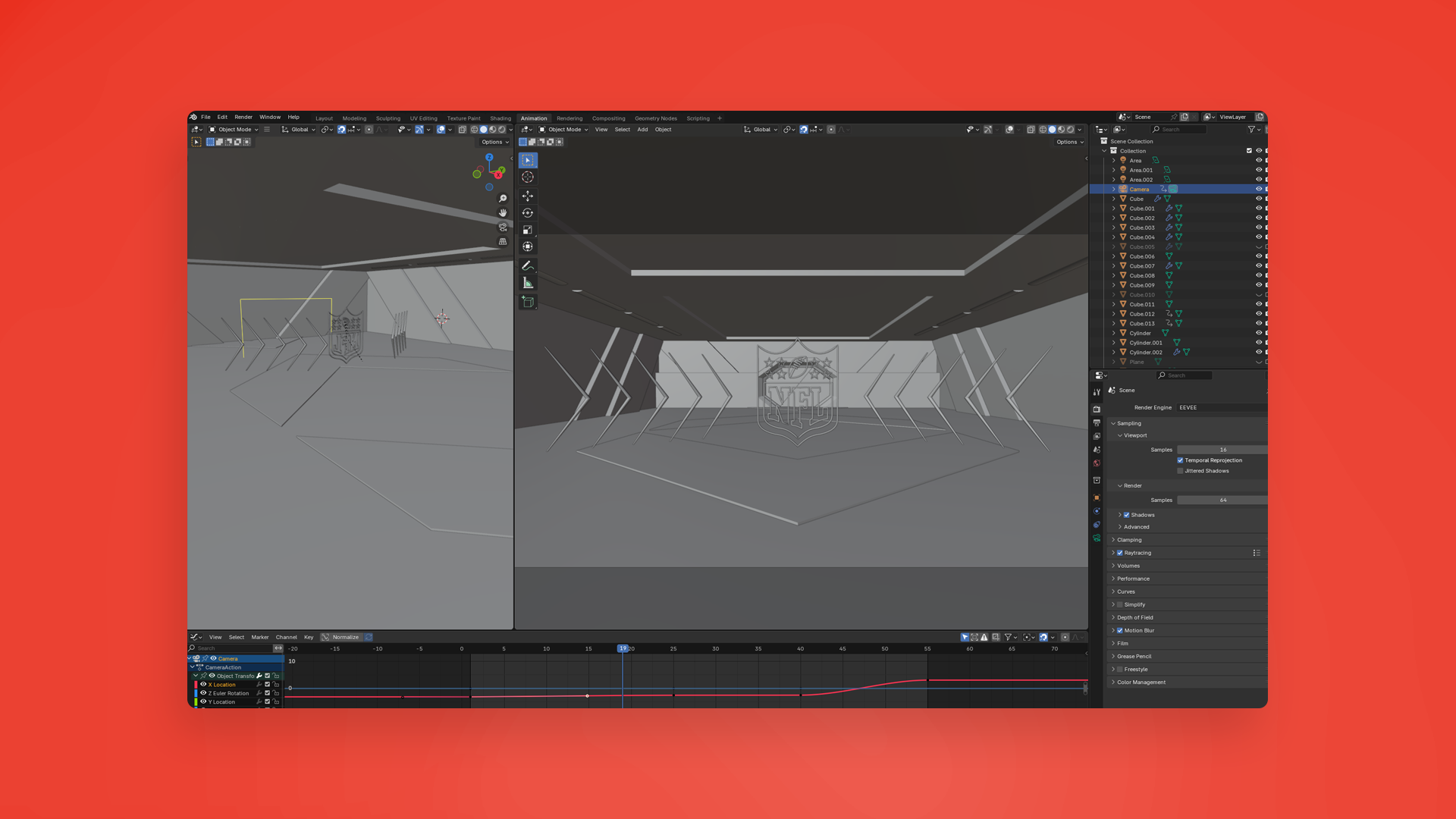This screenshot has width=1456, height=819.
Task: Switch to the Shading workspace tab
Action: point(500,118)
